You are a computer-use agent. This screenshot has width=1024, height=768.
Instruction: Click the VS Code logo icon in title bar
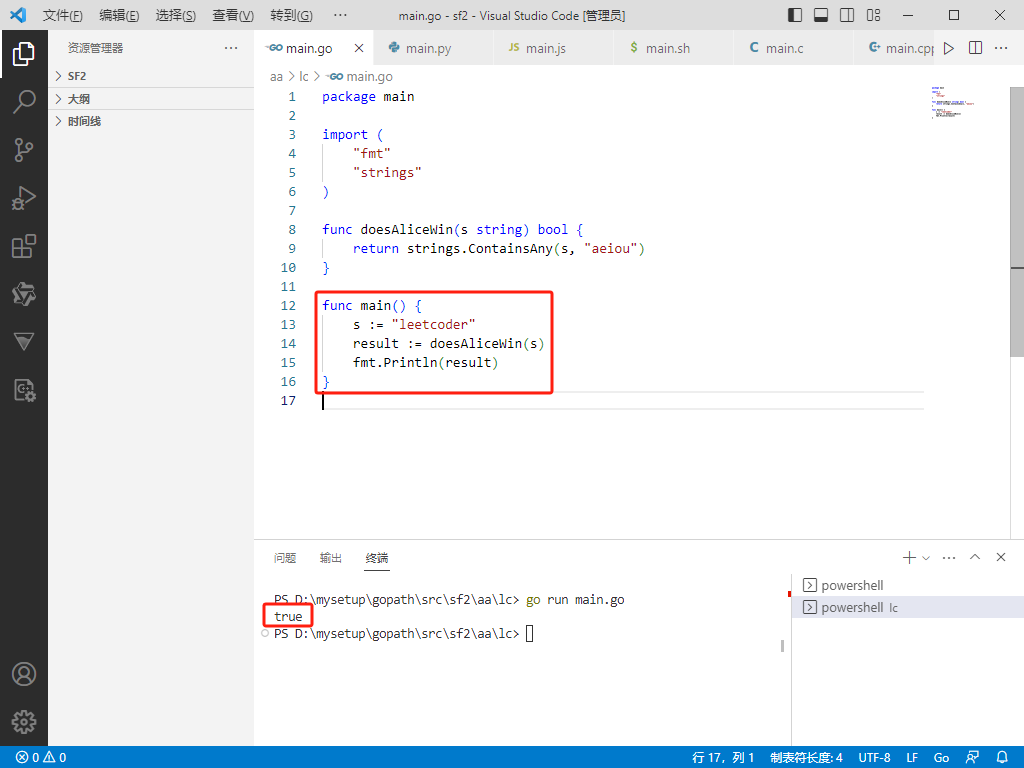point(18,15)
